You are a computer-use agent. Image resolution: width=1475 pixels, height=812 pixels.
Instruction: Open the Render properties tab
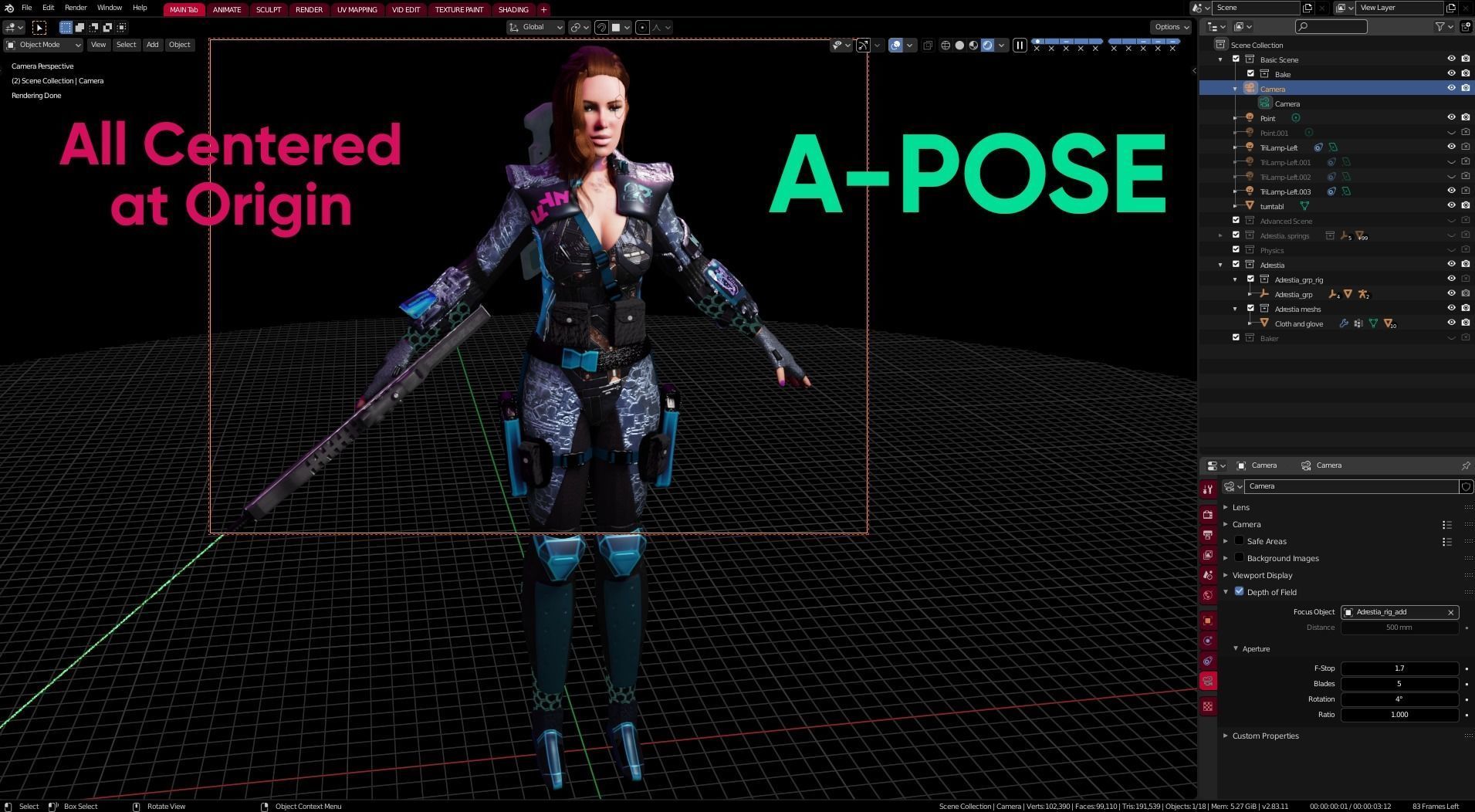tap(1208, 515)
